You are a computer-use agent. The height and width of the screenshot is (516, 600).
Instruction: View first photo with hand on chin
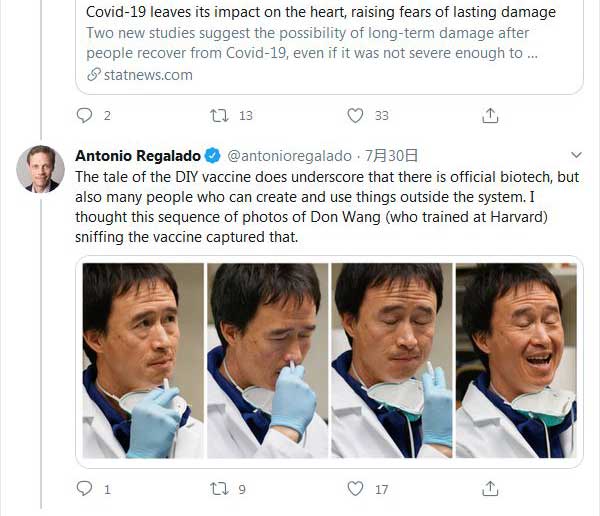click(x=143, y=360)
